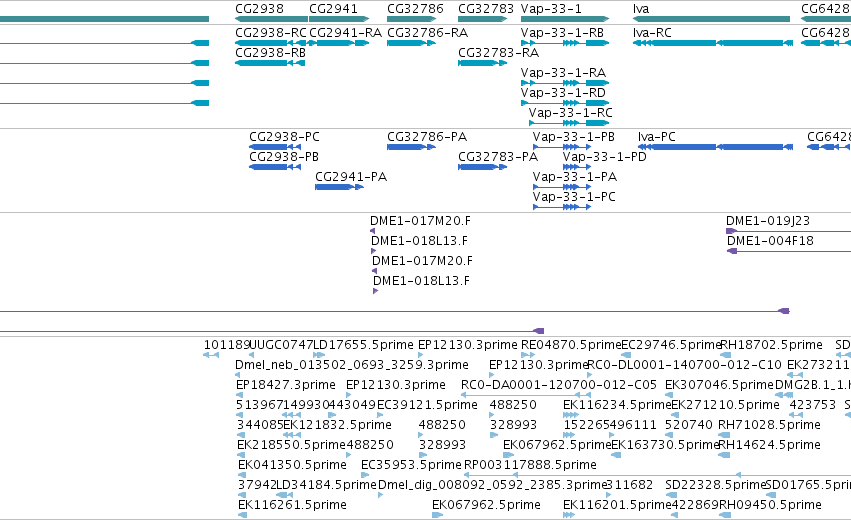Click EST label RP003117888.5prime
Image resolution: width=851 pixels, height=520 pixels.
click(x=530, y=465)
